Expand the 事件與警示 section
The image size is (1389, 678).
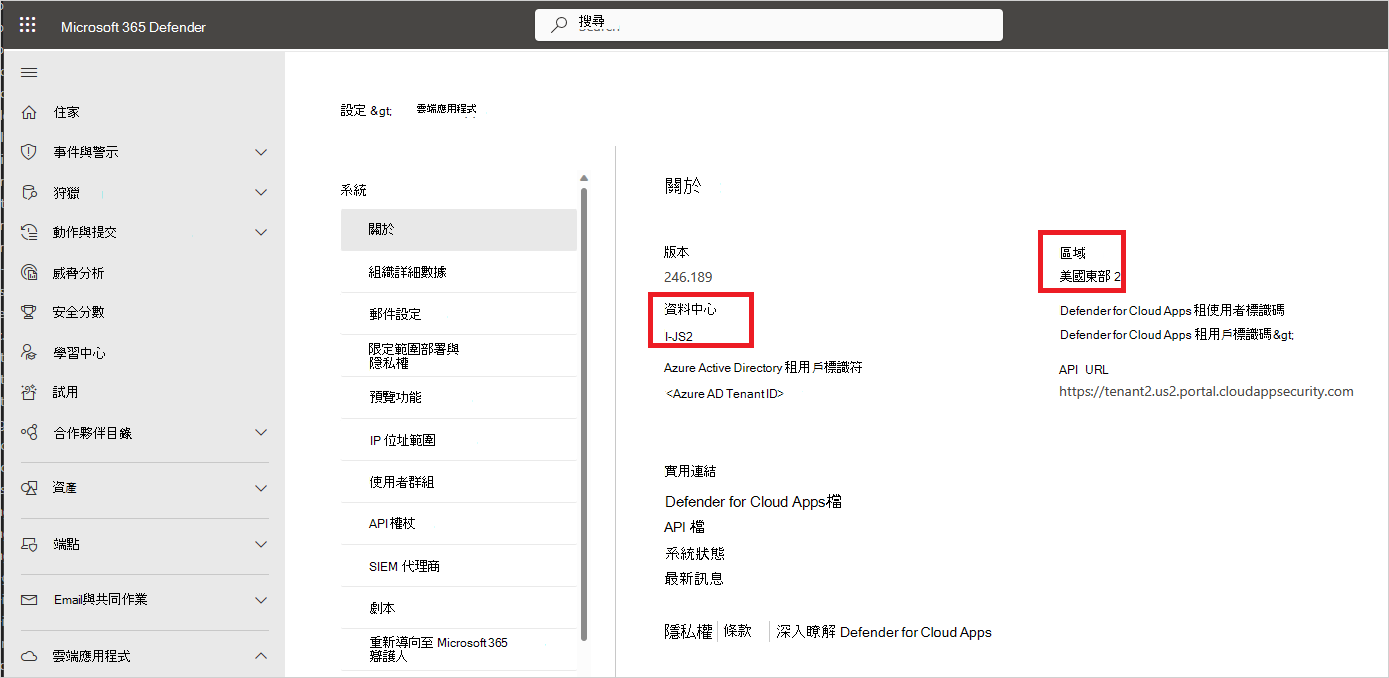coord(259,151)
